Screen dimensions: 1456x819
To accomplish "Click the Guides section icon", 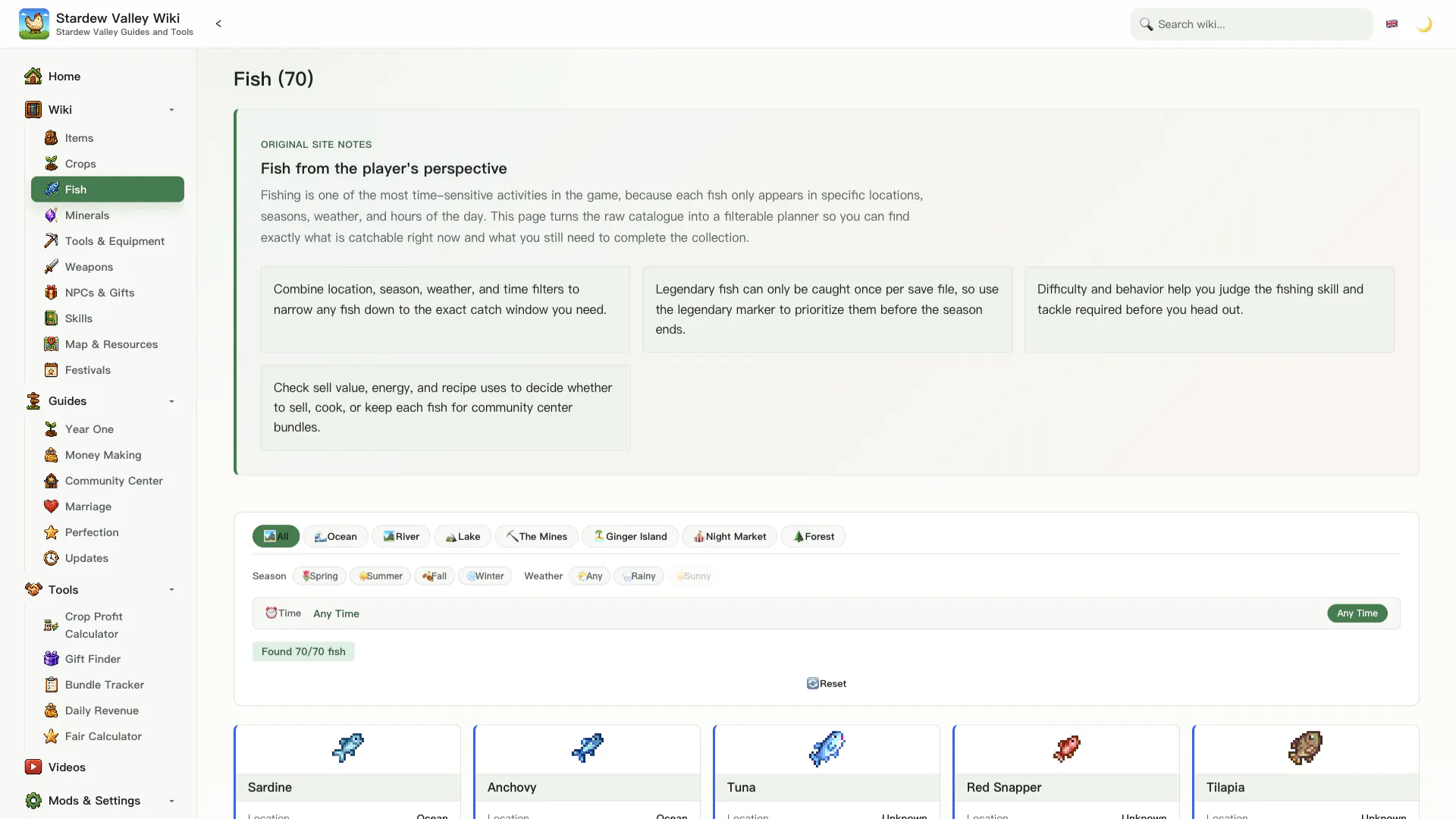I will point(33,401).
